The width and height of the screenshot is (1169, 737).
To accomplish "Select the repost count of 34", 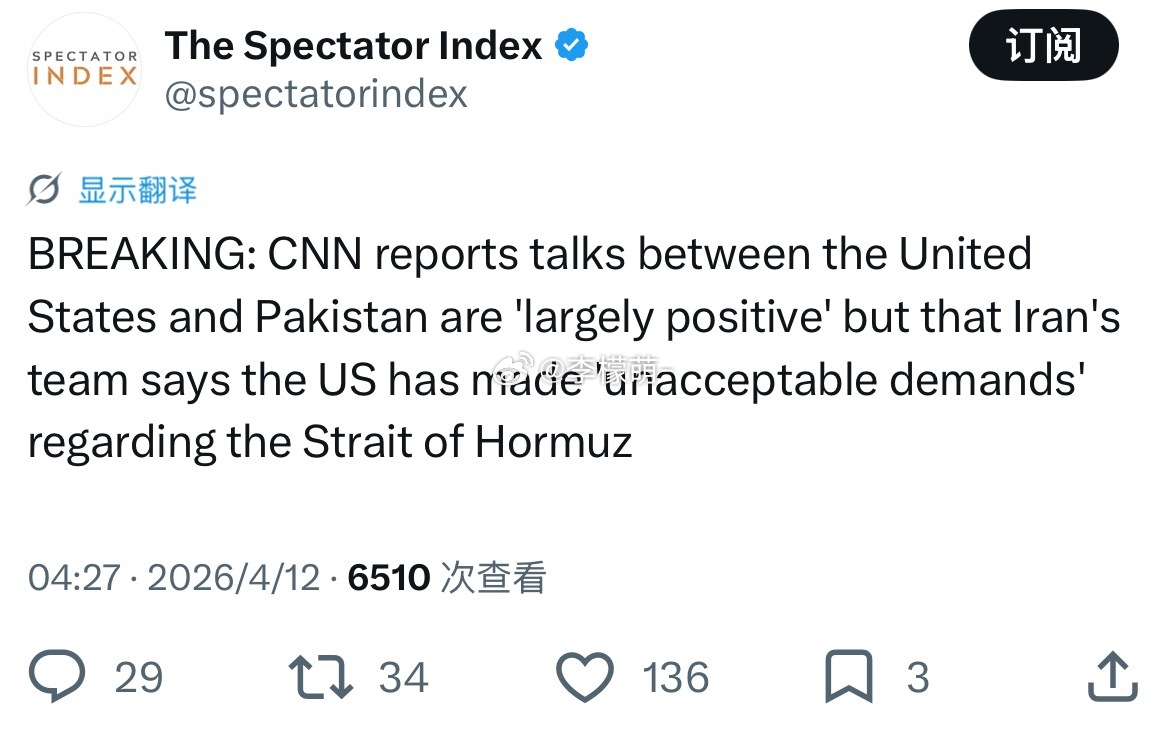I will coord(404,678).
